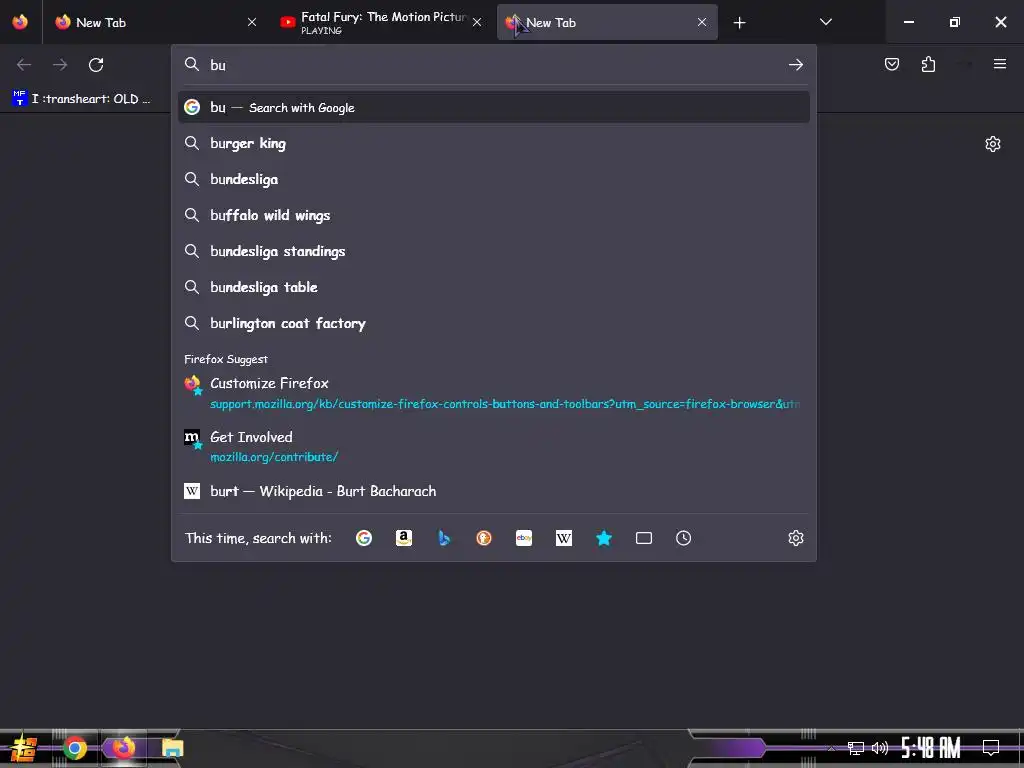Select DuckDuckGo search engine icon
Image resolution: width=1024 pixels, height=768 pixels.
point(484,537)
